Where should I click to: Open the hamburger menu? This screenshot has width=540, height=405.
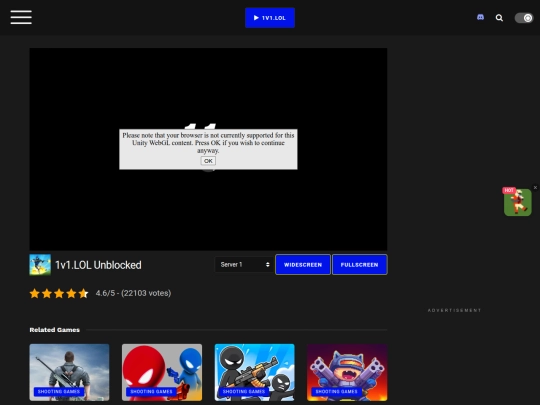[x=21, y=17]
